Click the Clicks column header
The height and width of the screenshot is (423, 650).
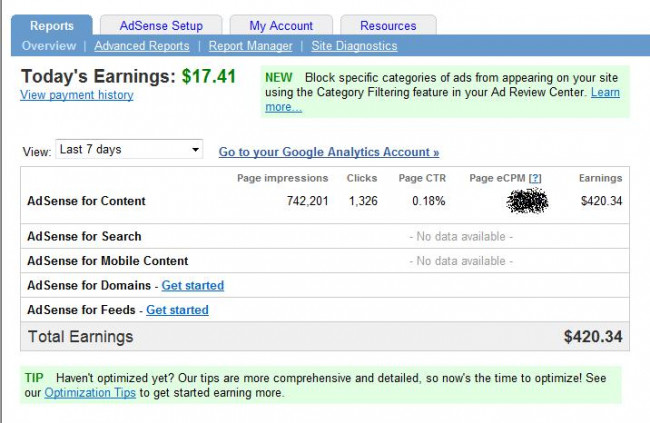pos(362,178)
